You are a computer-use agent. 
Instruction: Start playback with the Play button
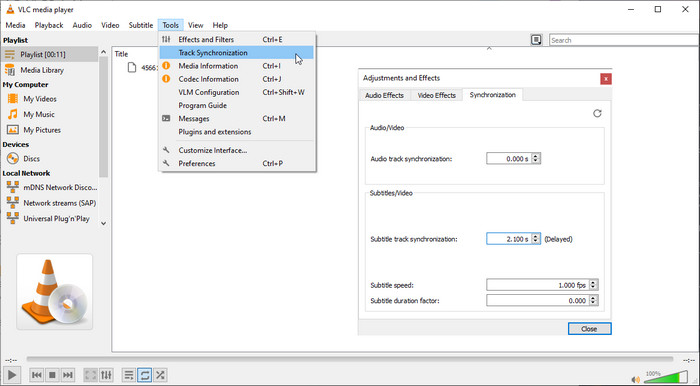(12, 375)
